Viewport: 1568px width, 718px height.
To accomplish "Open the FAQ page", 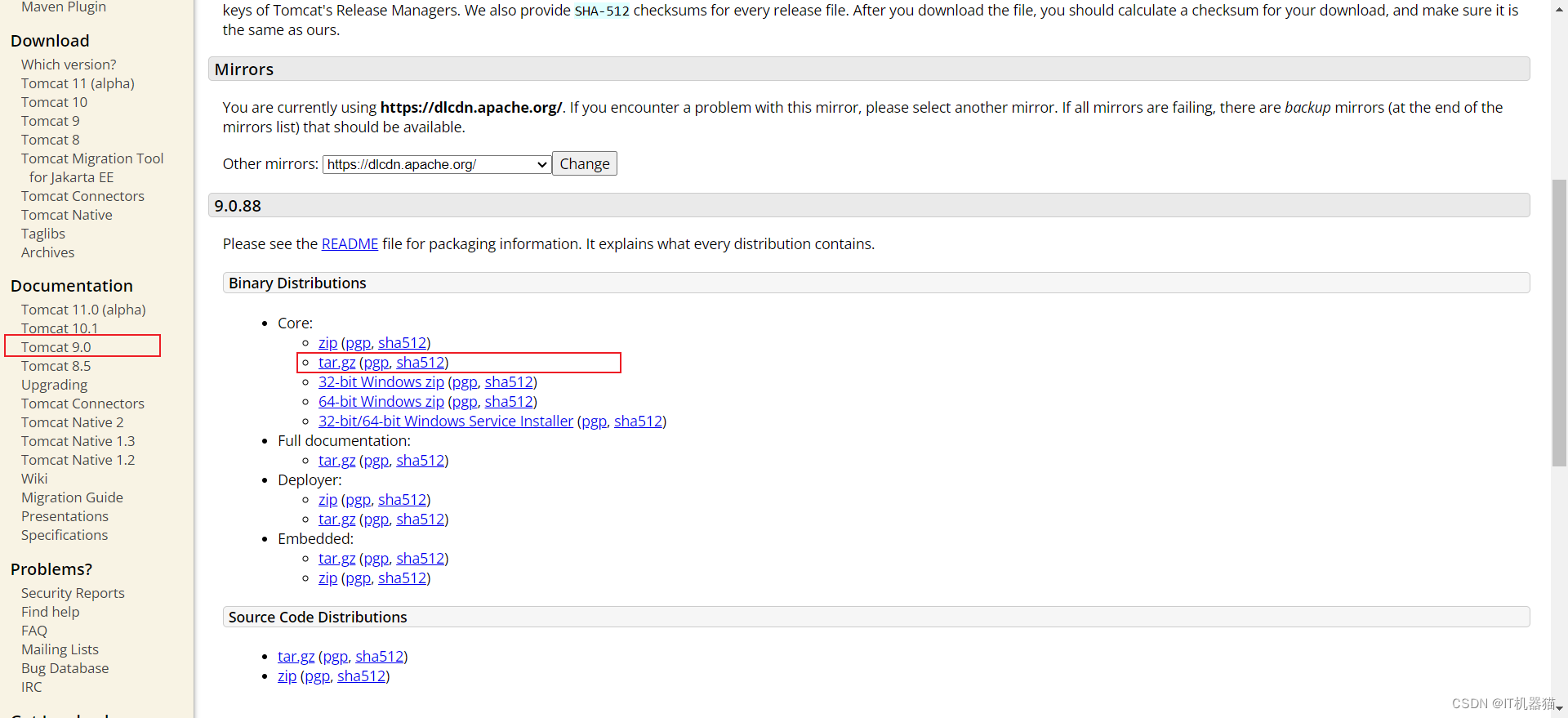I will 34,631.
